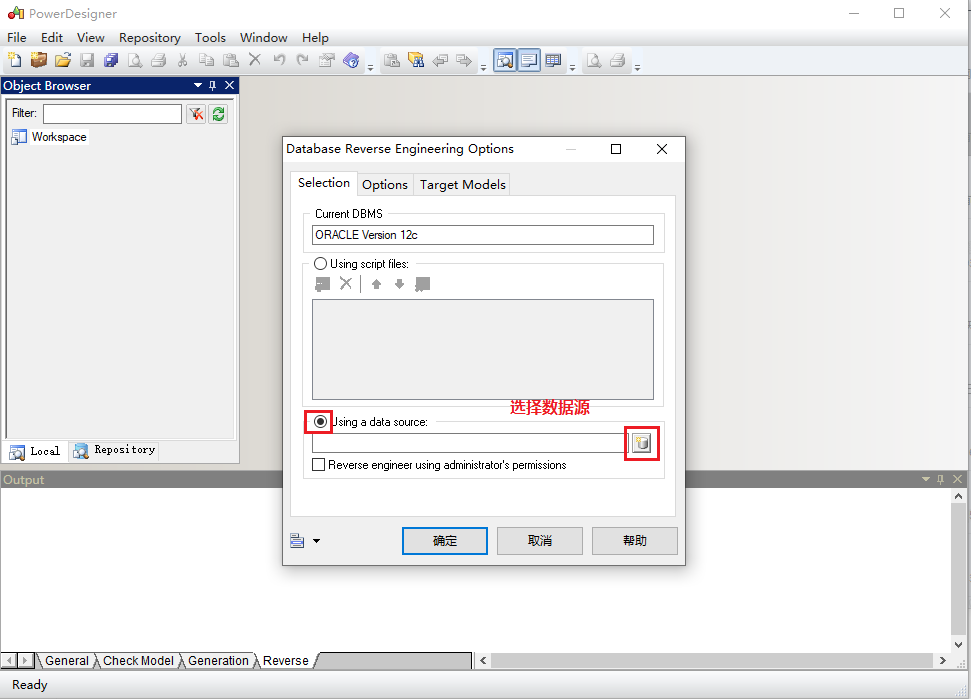
Task: Click the Properties toolbar icon
Action: [326, 60]
